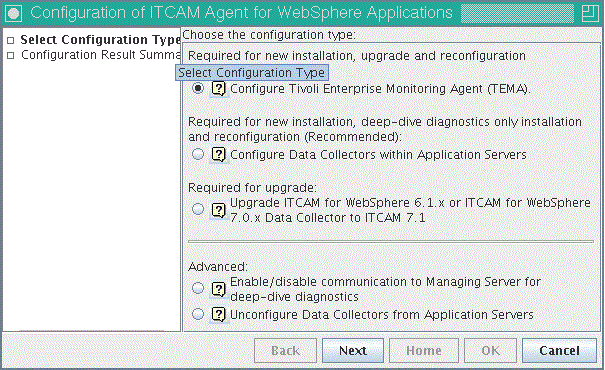605x370 pixels.
Task: Click the OK button
Action: click(x=490, y=351)
